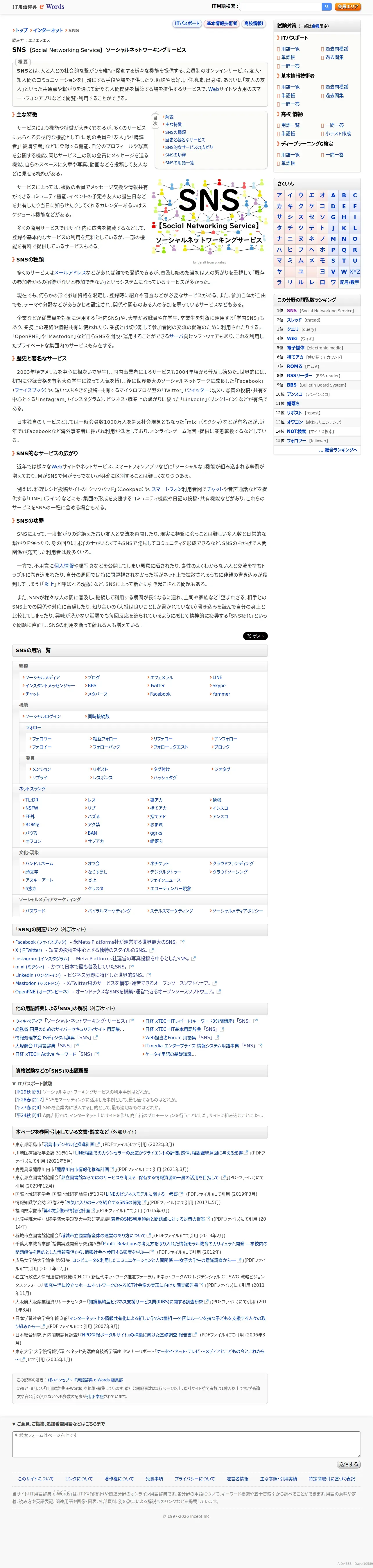Select index letter ア in さくいん
This screenshot has height=1568, width=373.
point(279,195)
